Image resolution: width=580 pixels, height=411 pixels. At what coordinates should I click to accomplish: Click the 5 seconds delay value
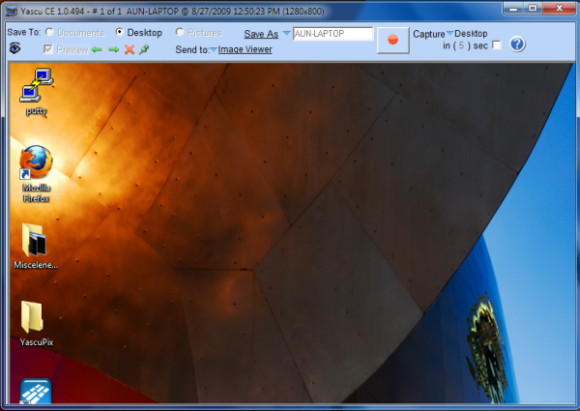click(461, 46)
